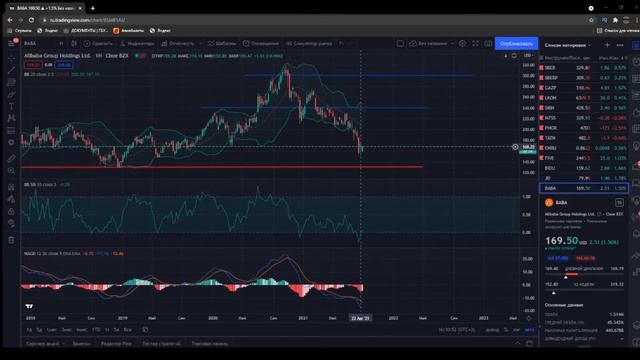Toggle the magnet mode for drawings

coord(11,187)
